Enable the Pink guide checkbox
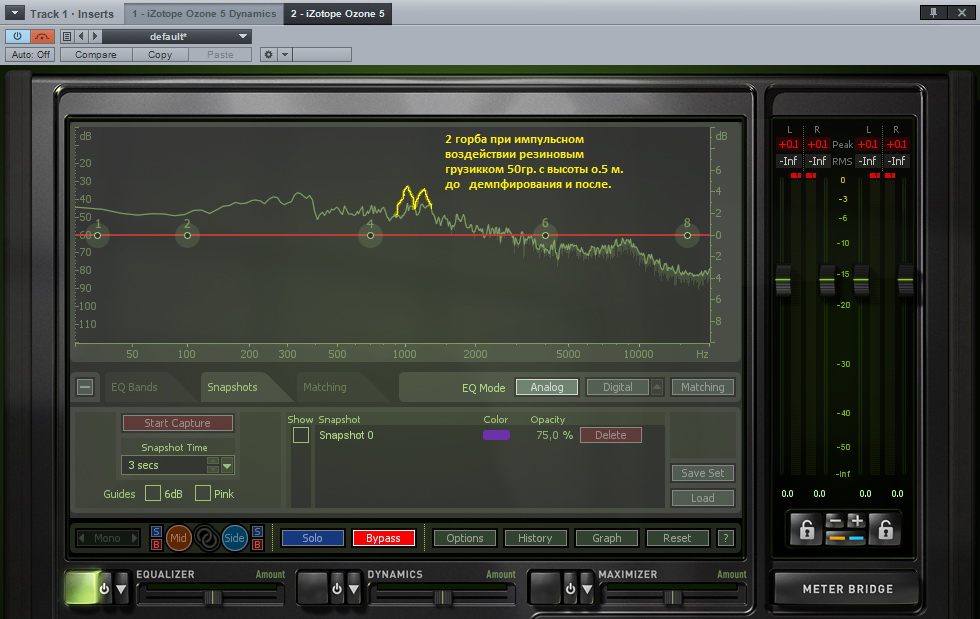 click(x=203, y=493)
